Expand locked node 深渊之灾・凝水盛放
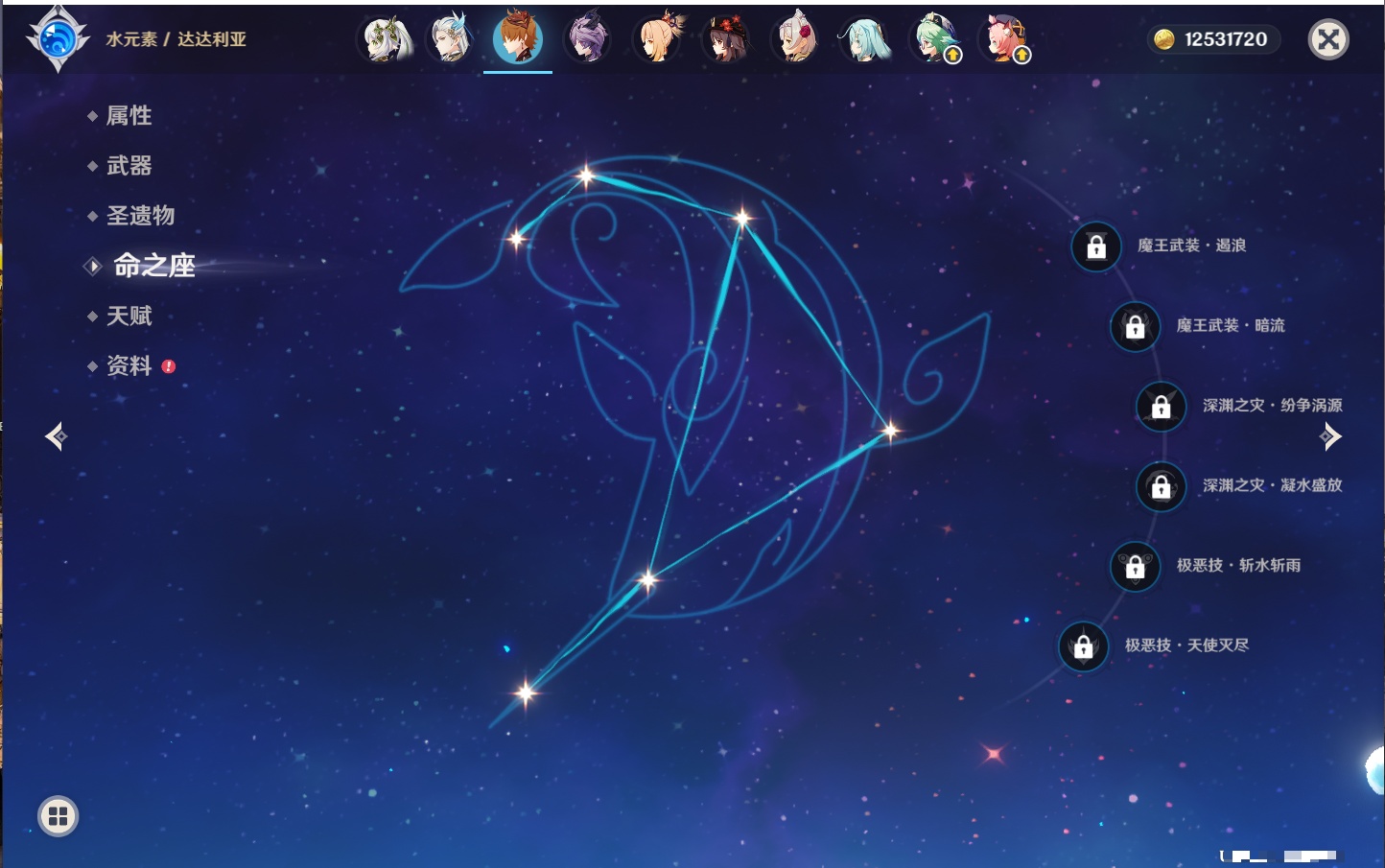Screen dimensions: 1385x868 (1162, 487)
